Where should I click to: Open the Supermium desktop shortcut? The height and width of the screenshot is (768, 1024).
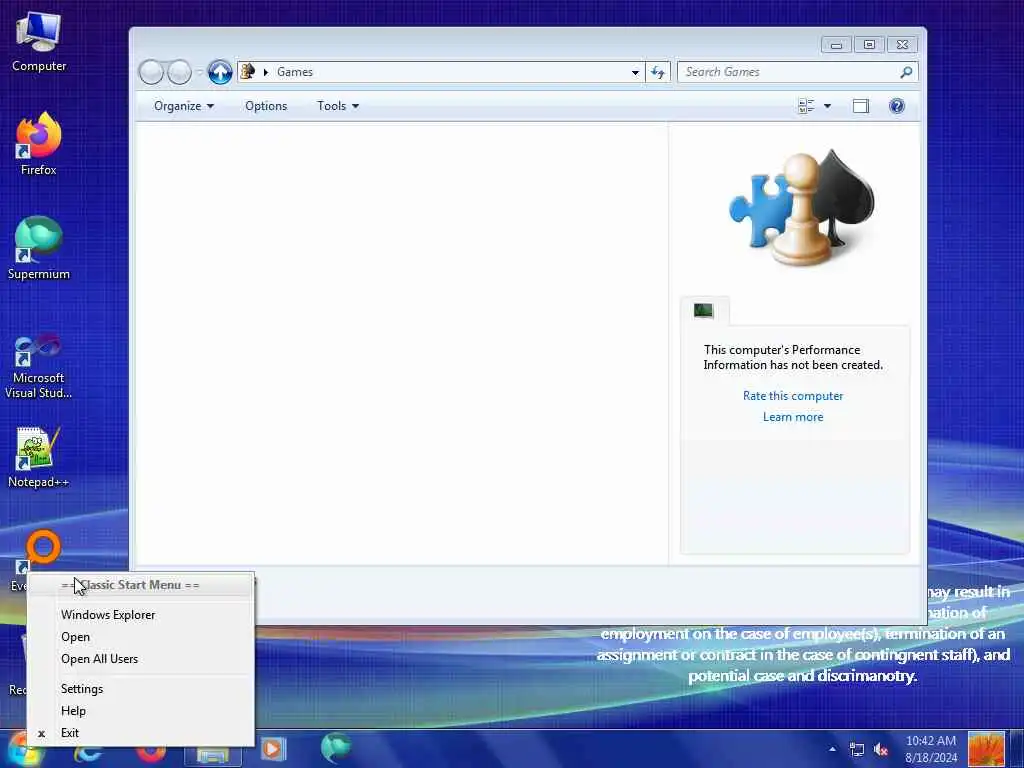39,248
